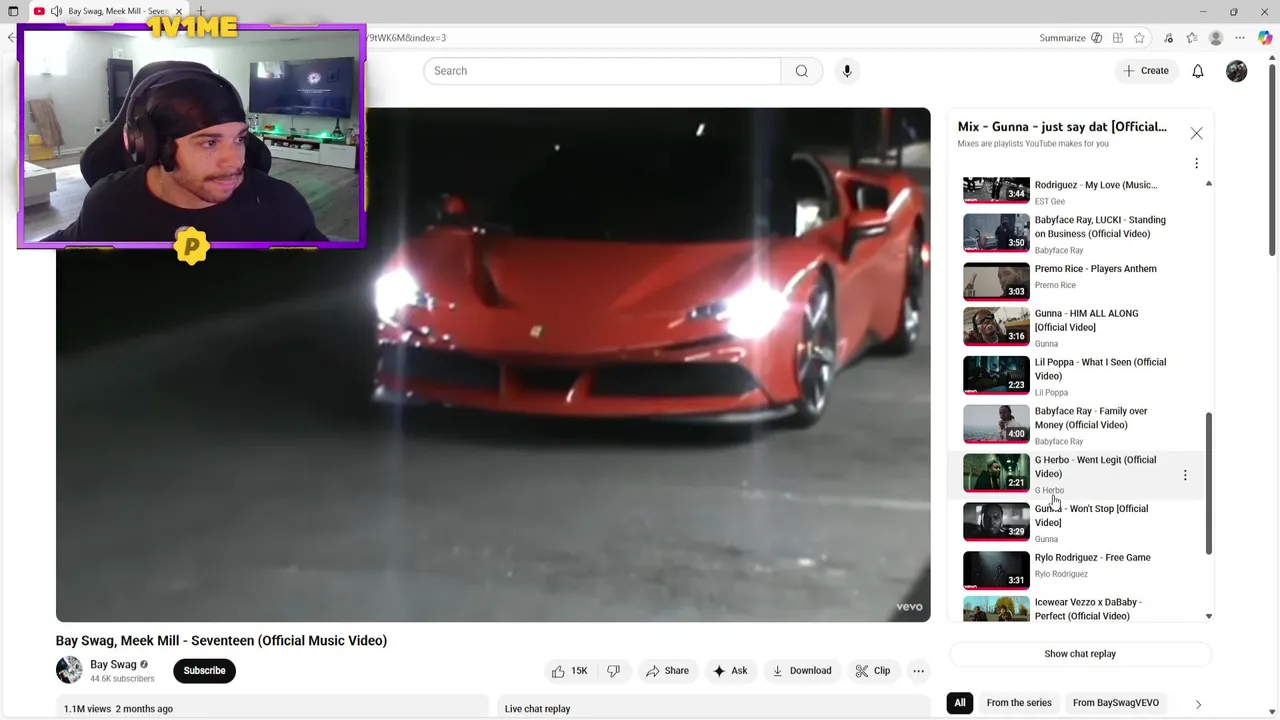Play Gunna HIM ALL ALONG thumbnail
Image resolution: width=1280 pixels, height=720 pixels.
coord(996,326)
